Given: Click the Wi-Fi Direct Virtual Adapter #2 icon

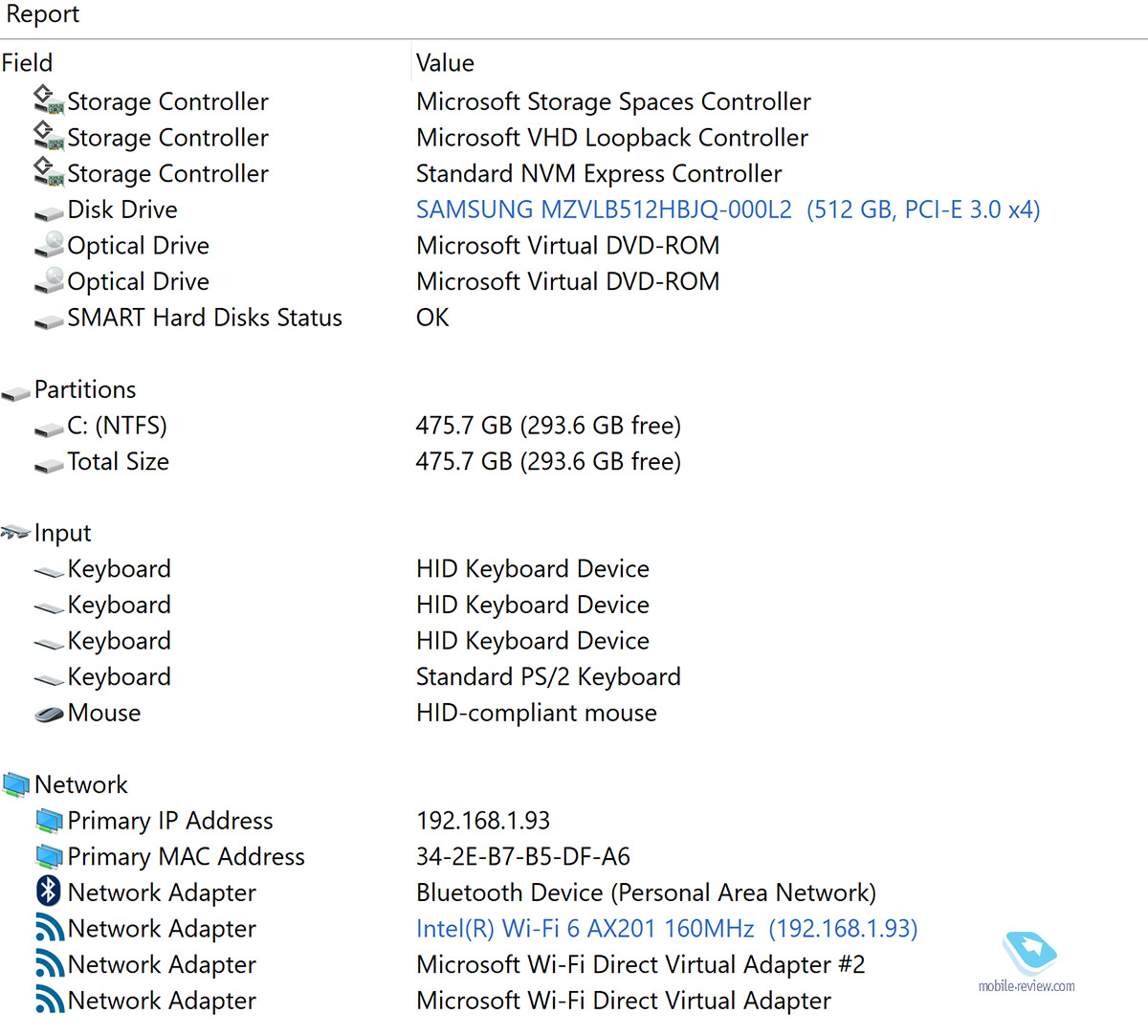Looking at the screenshot, I should (50, 964).
